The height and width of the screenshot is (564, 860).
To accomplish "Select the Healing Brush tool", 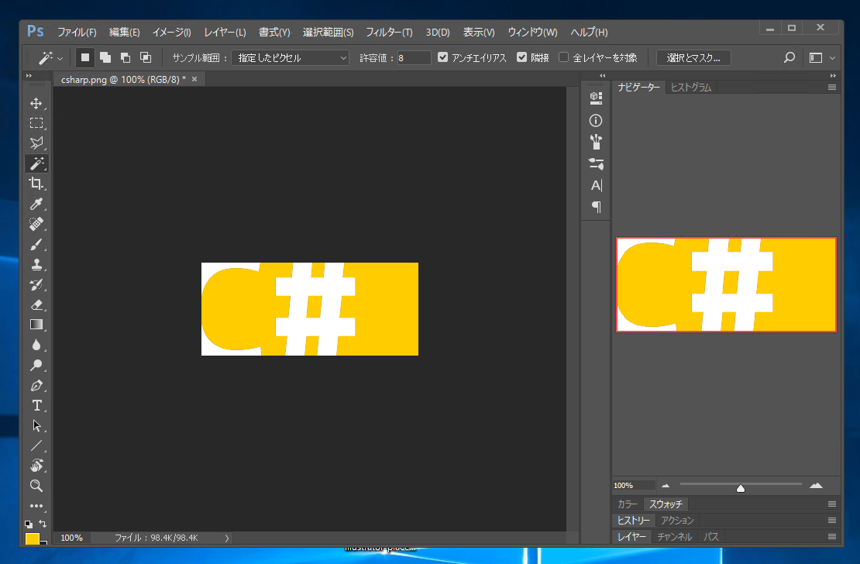I will 36,224.
